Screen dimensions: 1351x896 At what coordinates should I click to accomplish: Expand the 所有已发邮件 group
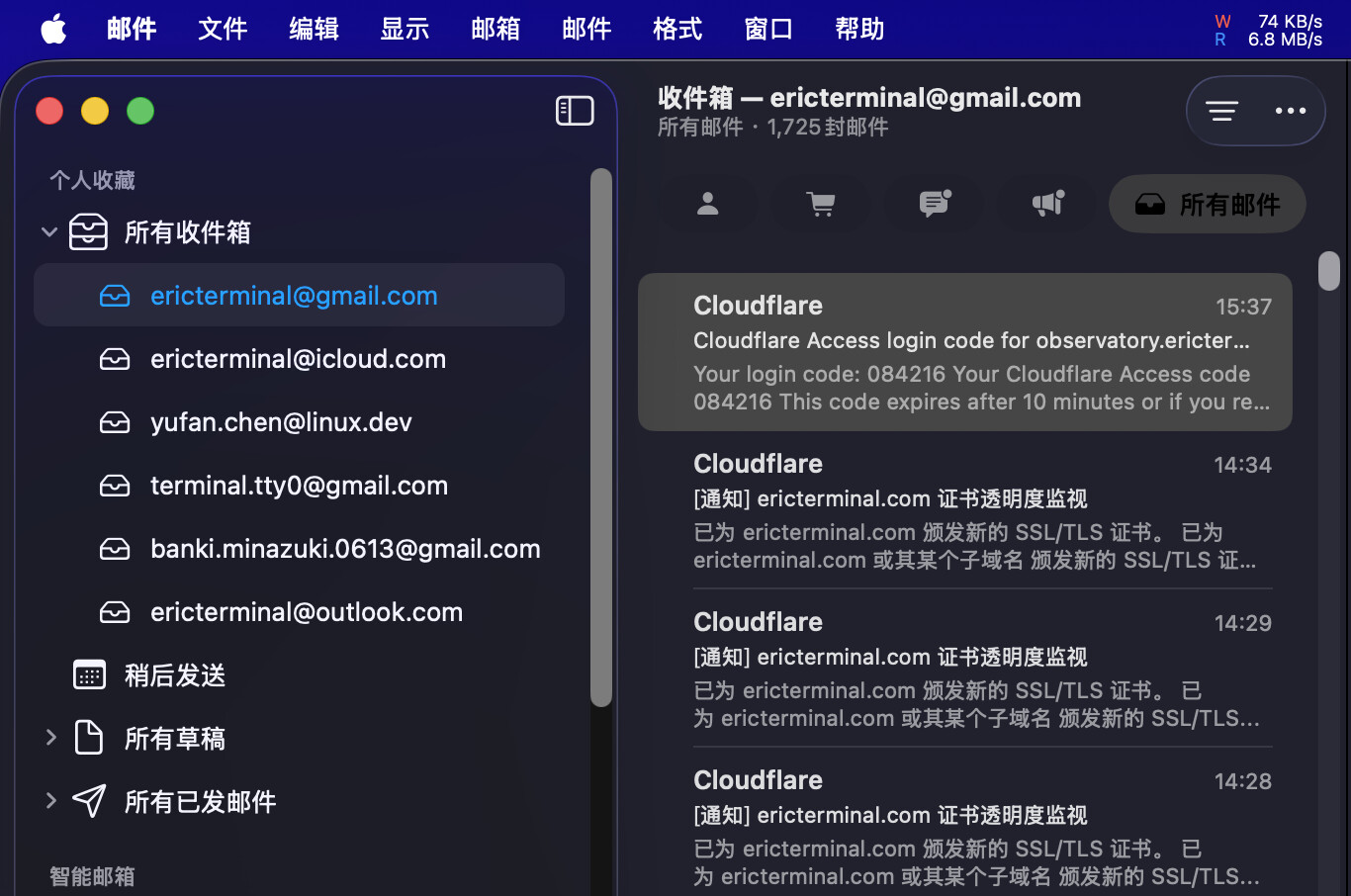point(50,801)
